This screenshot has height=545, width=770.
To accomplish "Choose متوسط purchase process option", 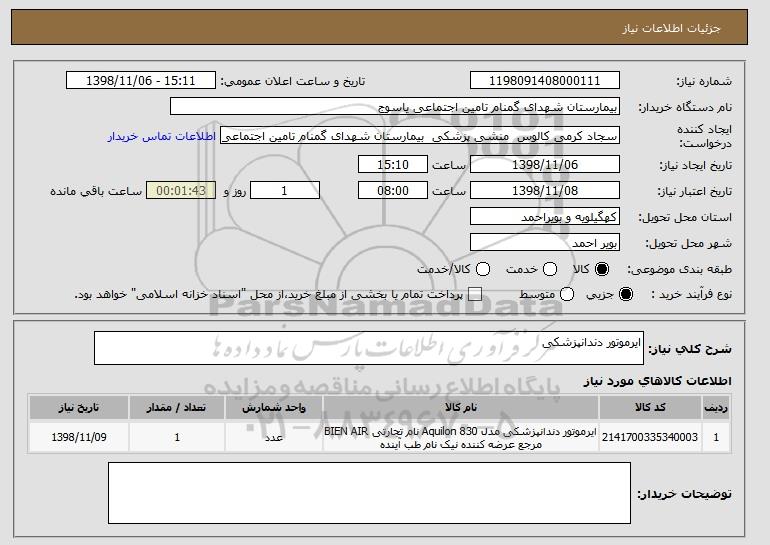I will tap(567, 294).
